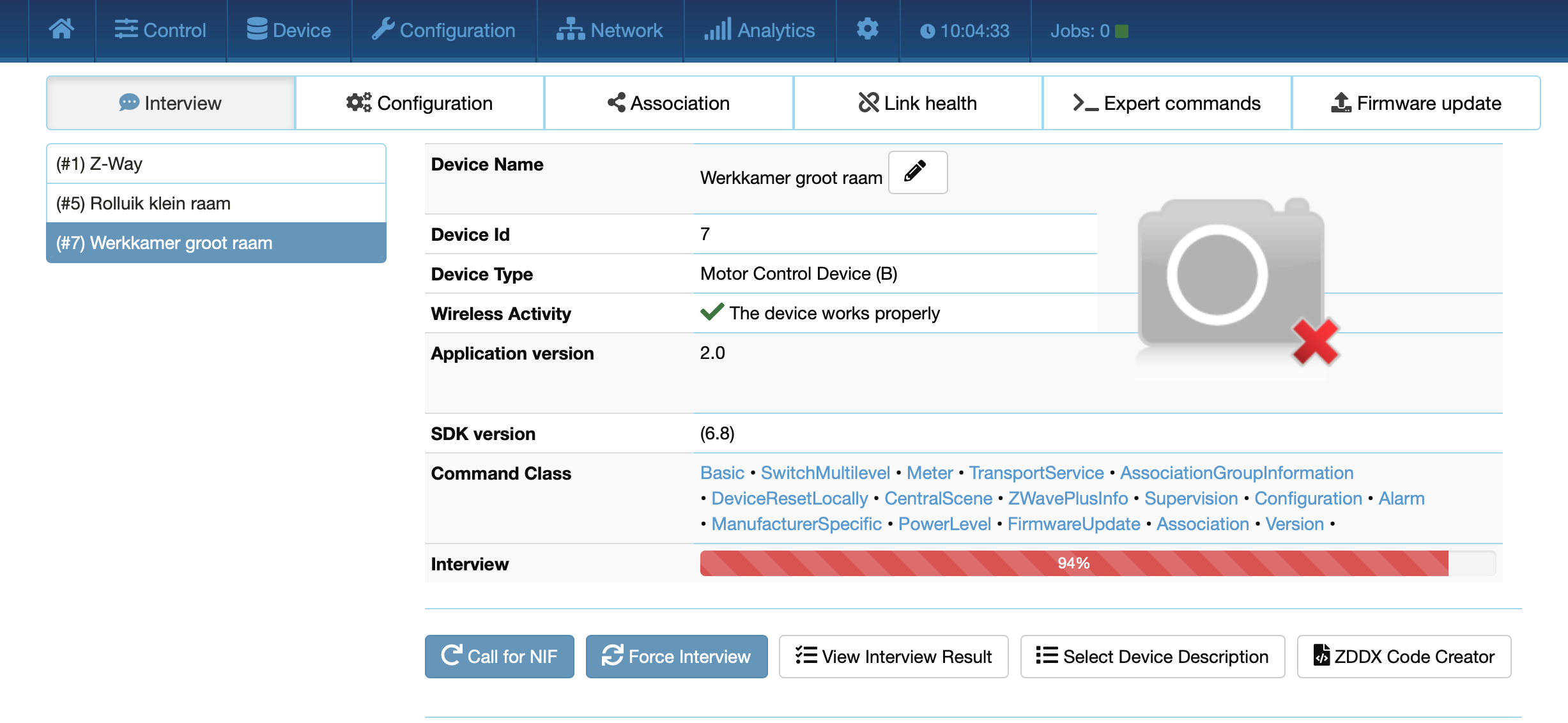Image resolution: width=1568 pixels, height=723 pixels.
Task: Switch to the Link health tab
Action: pyautogui.click(x=918, y=103)
